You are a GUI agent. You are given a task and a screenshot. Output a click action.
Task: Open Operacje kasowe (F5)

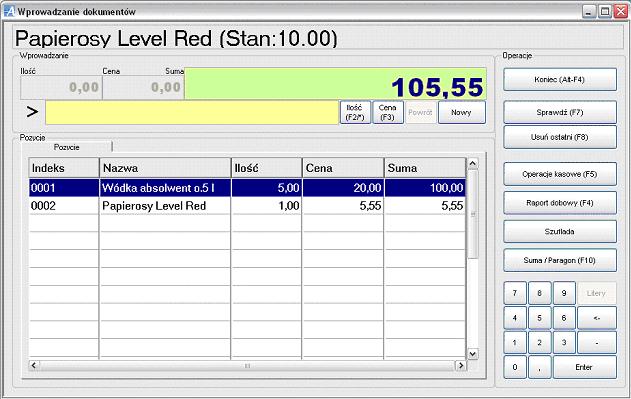(560, 174)
